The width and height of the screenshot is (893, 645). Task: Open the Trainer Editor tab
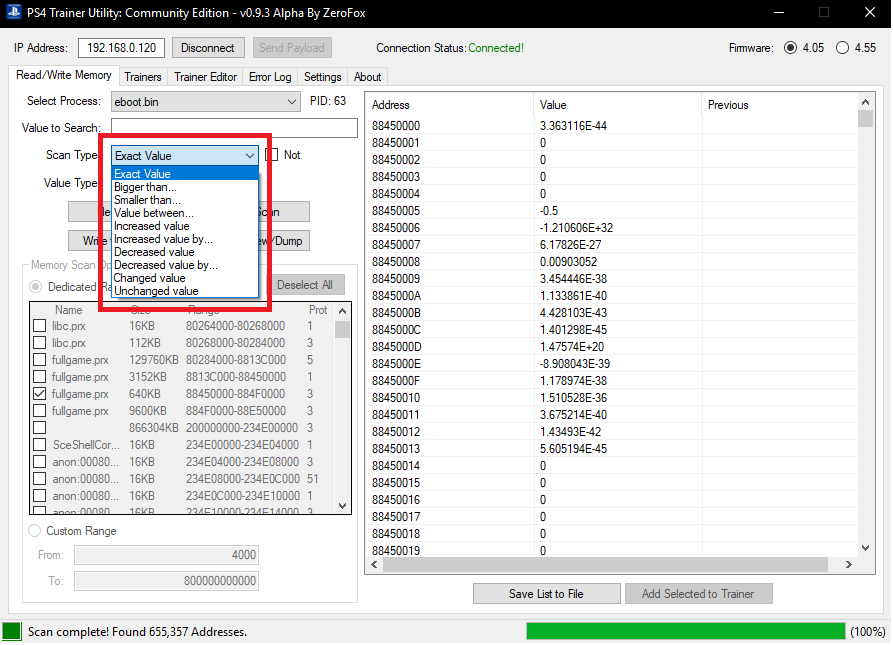(205, 77)
